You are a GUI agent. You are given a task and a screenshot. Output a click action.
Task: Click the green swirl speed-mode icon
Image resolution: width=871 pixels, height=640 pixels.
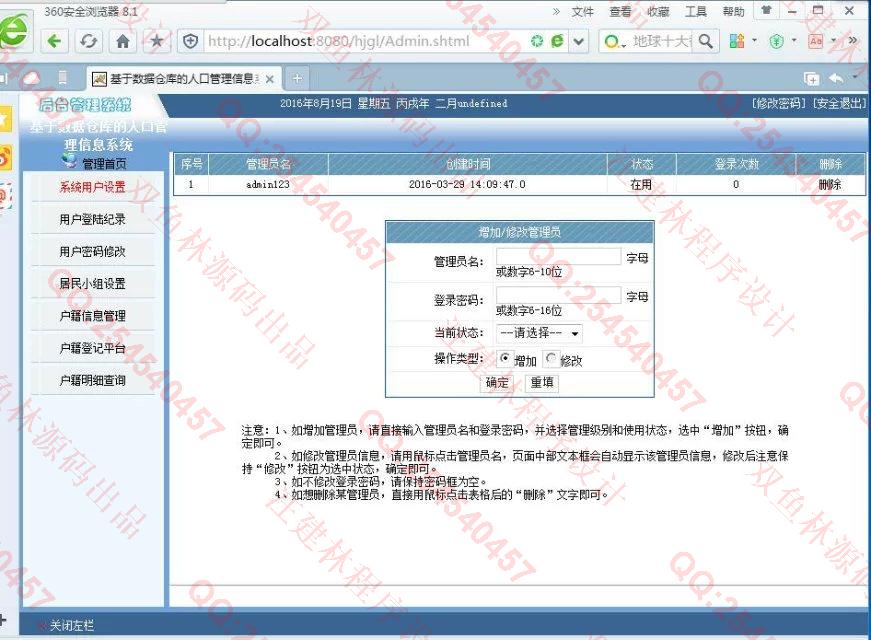point(537,41)
